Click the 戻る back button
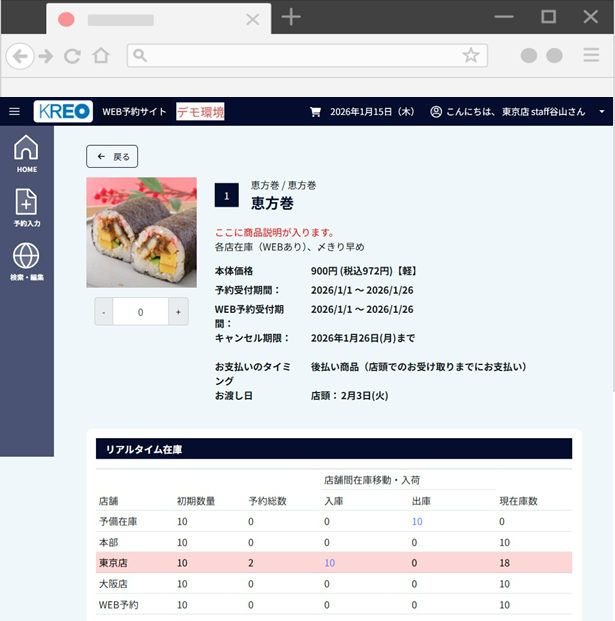The width and height of the screenshot is (615, 621). pos(112,157)
